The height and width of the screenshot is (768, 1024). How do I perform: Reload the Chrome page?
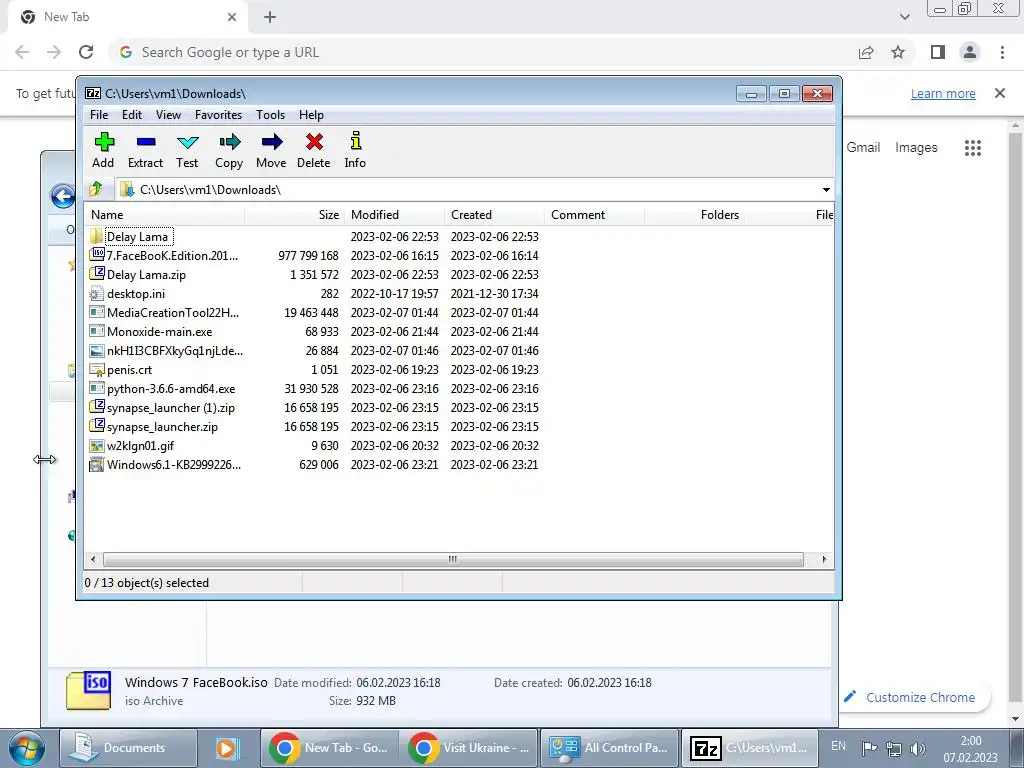tap(86, 52)
